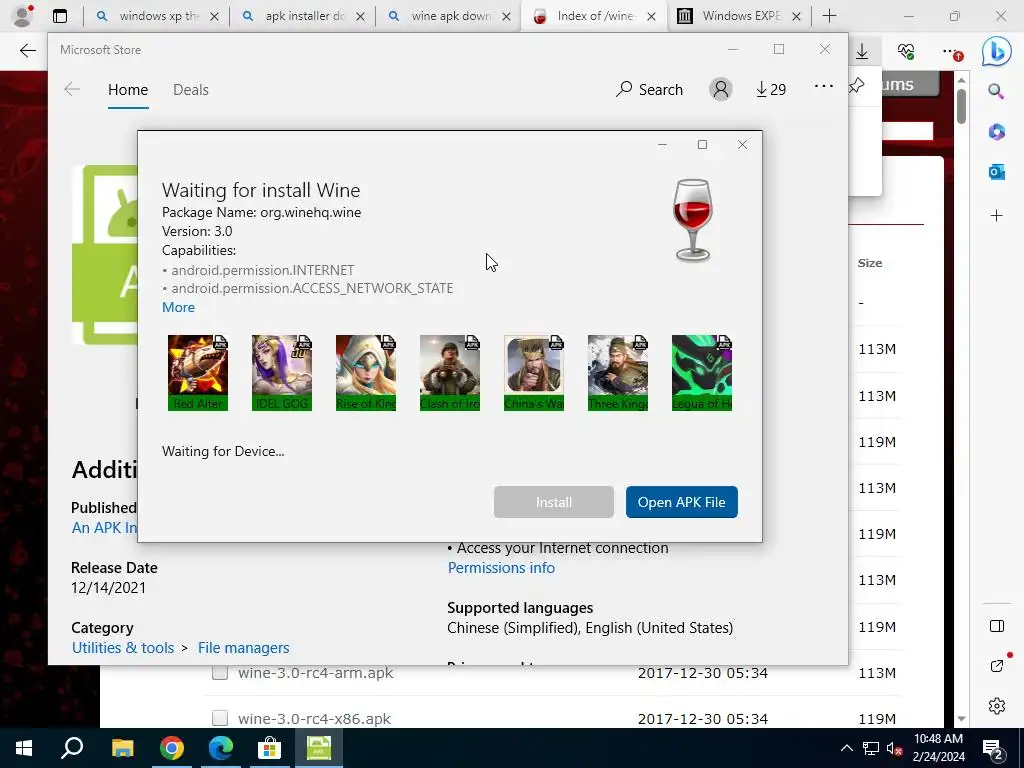
Task: Open the Permissions info link
Action: 501,568
